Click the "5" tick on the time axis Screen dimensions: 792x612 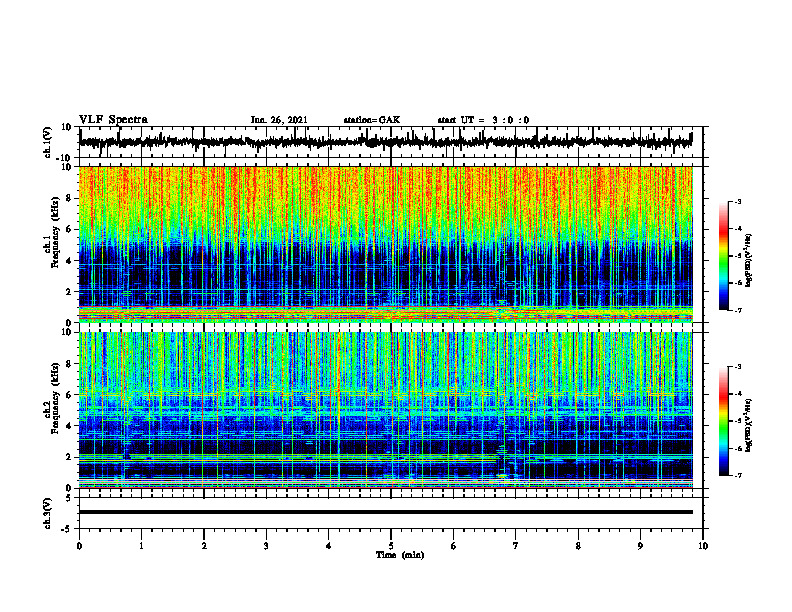point(391,546)
